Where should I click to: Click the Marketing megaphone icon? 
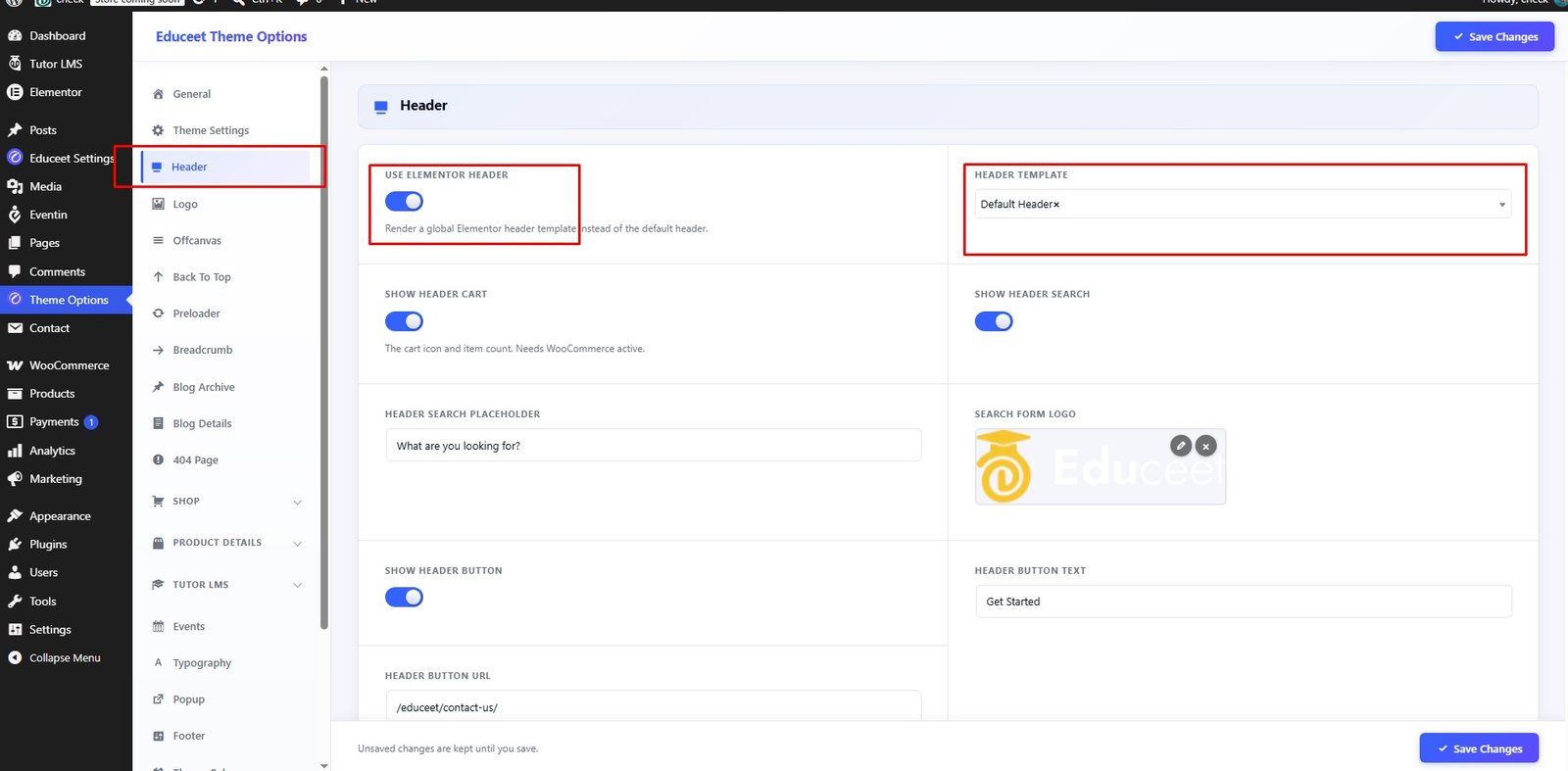tap(15, 479)
